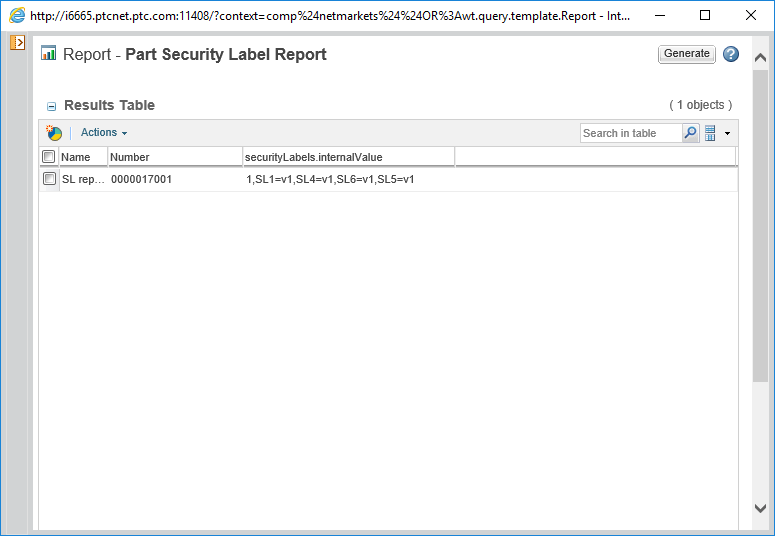The image size is (775, 536).
Task: Check the box for SL rep row
Action: click(48, 179)
